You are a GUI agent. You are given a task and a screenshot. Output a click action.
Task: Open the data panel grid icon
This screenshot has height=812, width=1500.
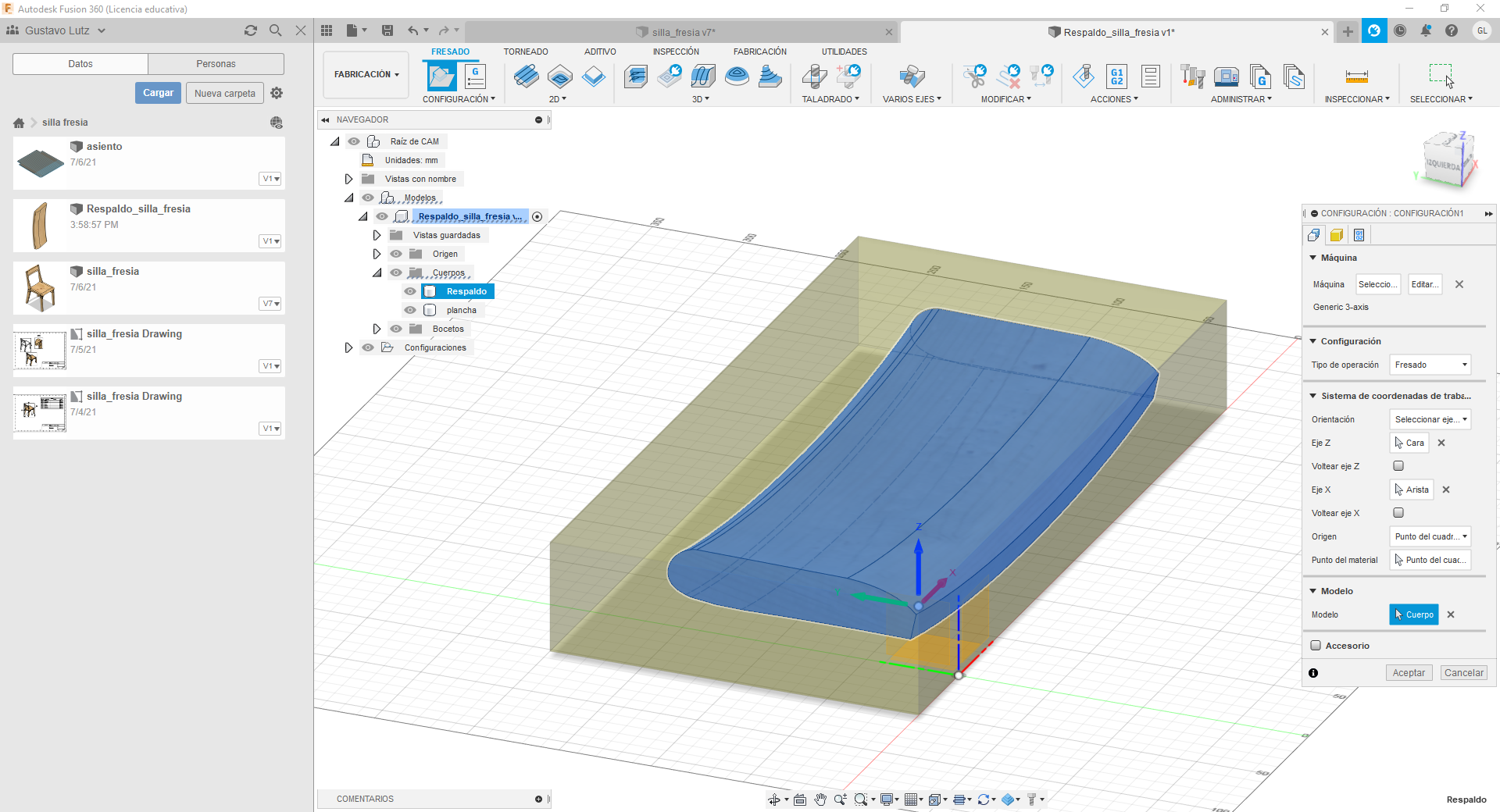[x=327, y=30]
